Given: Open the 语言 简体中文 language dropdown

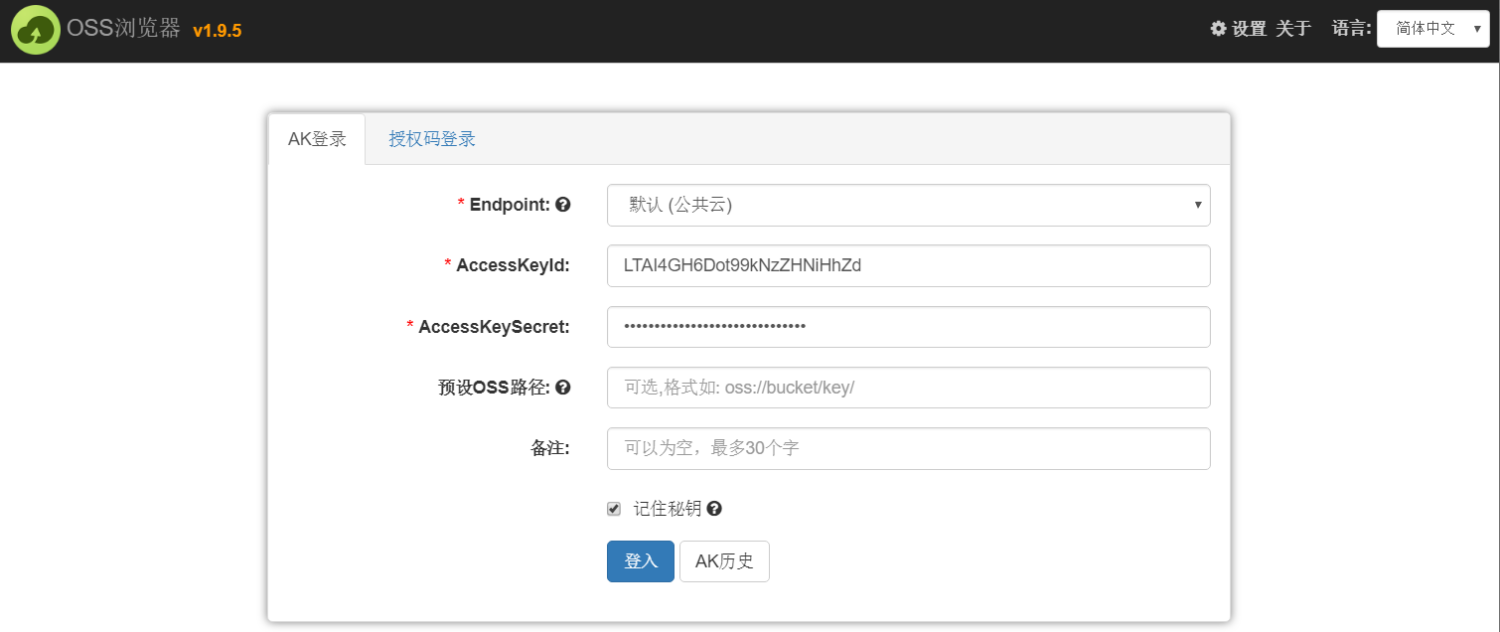Looking at the screenshot, I should [1433, 29].
